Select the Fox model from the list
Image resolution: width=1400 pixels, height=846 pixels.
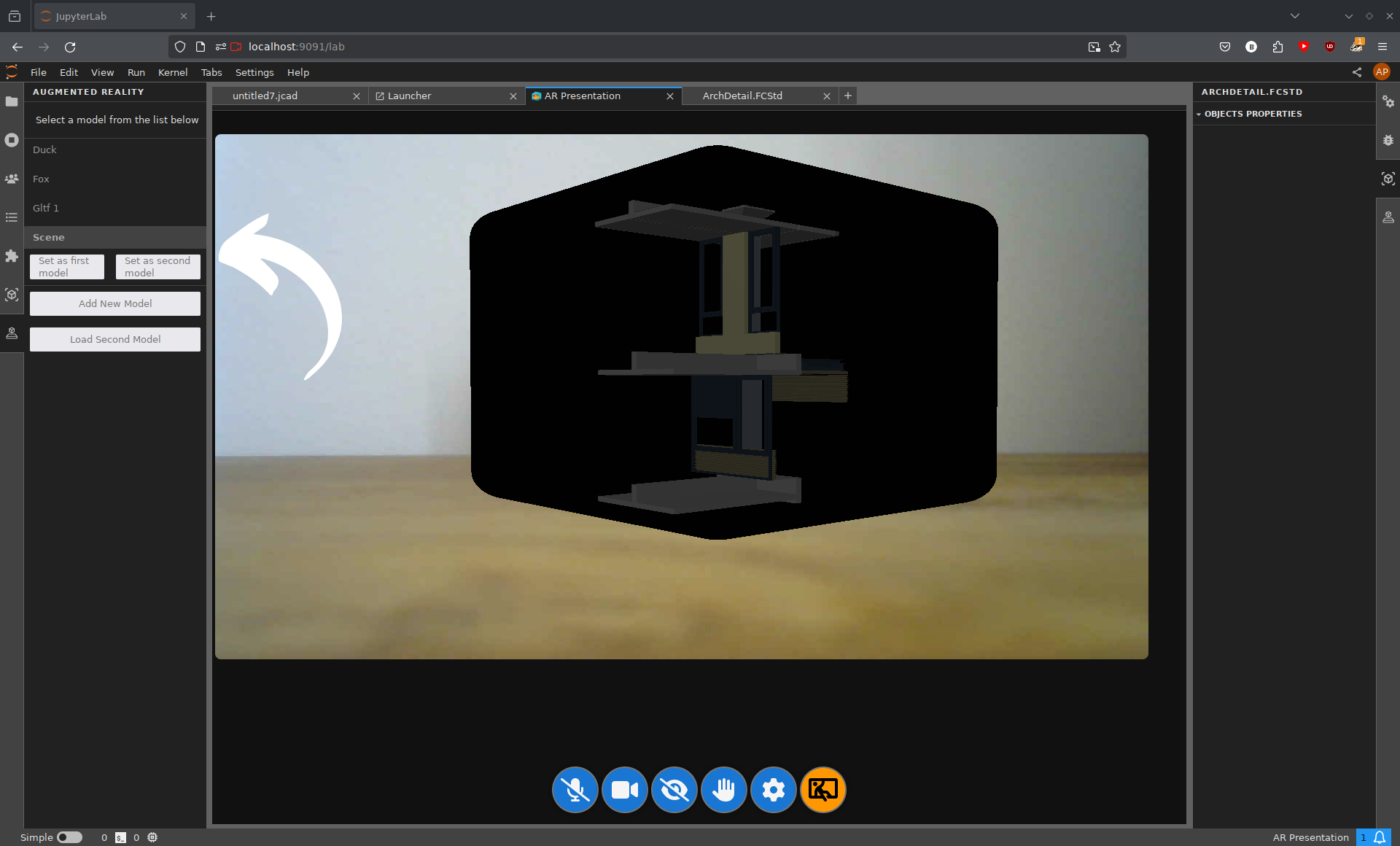[x=42, y=179]
